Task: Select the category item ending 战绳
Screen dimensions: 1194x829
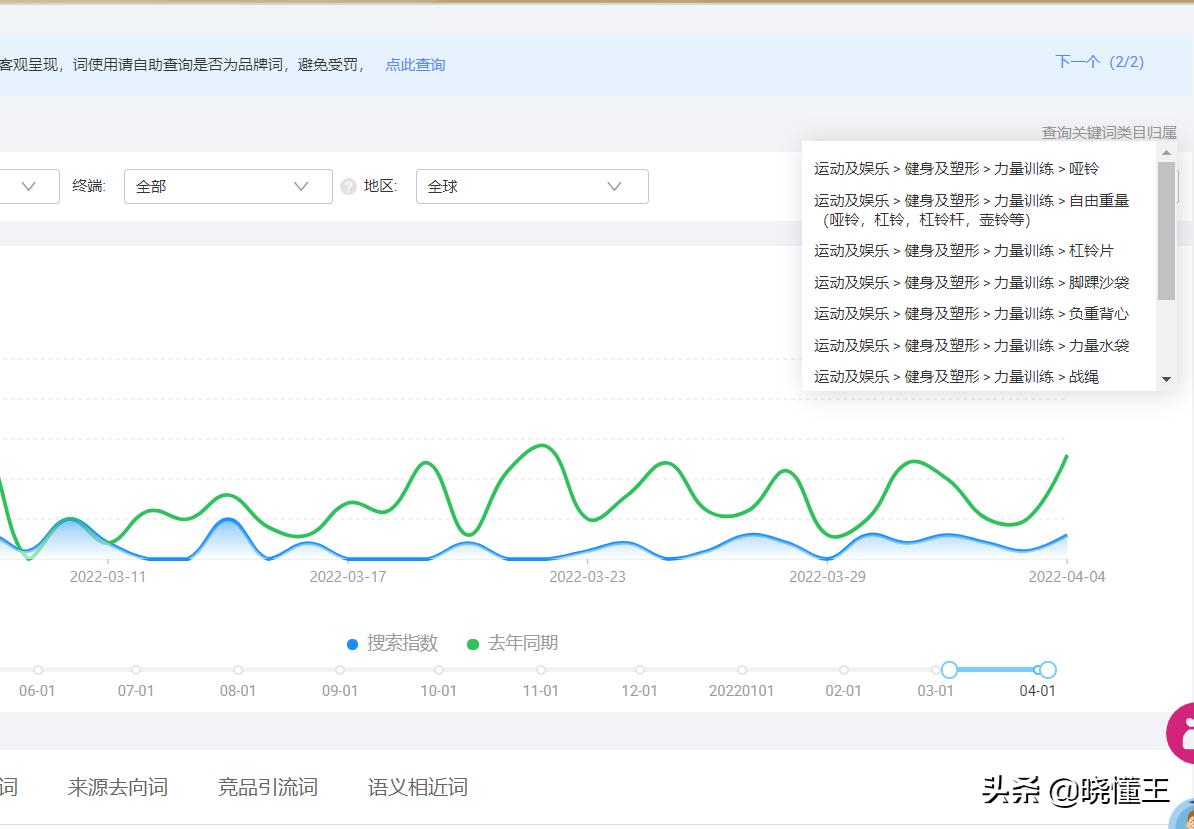Action: point(950,376)
